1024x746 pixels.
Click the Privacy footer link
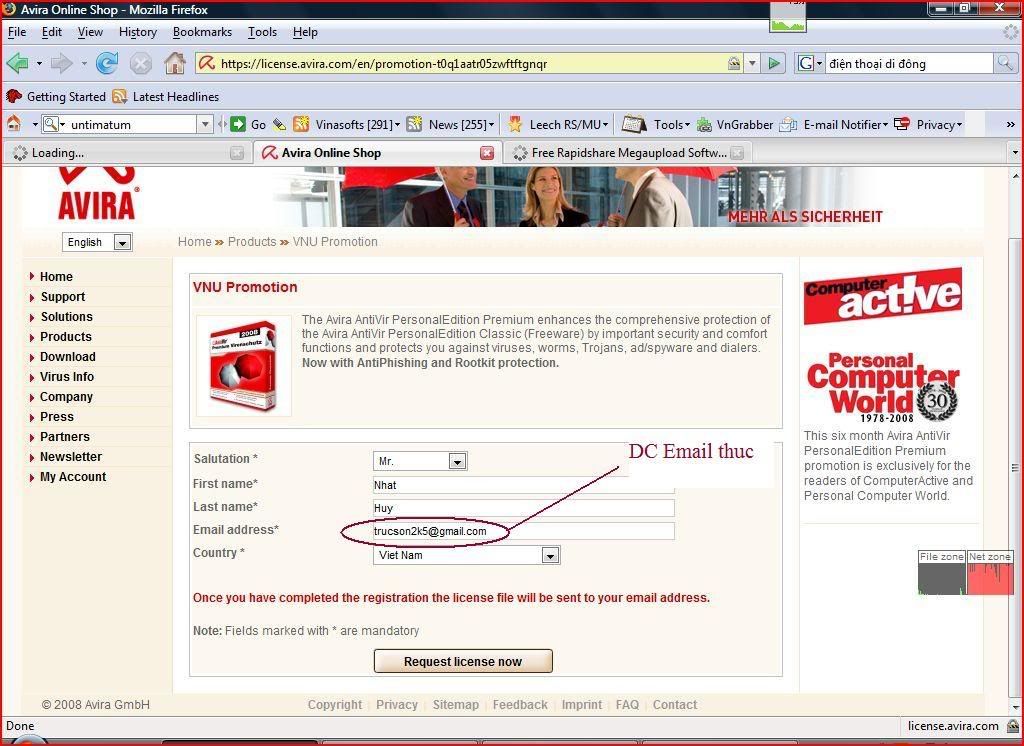(396, 705)
